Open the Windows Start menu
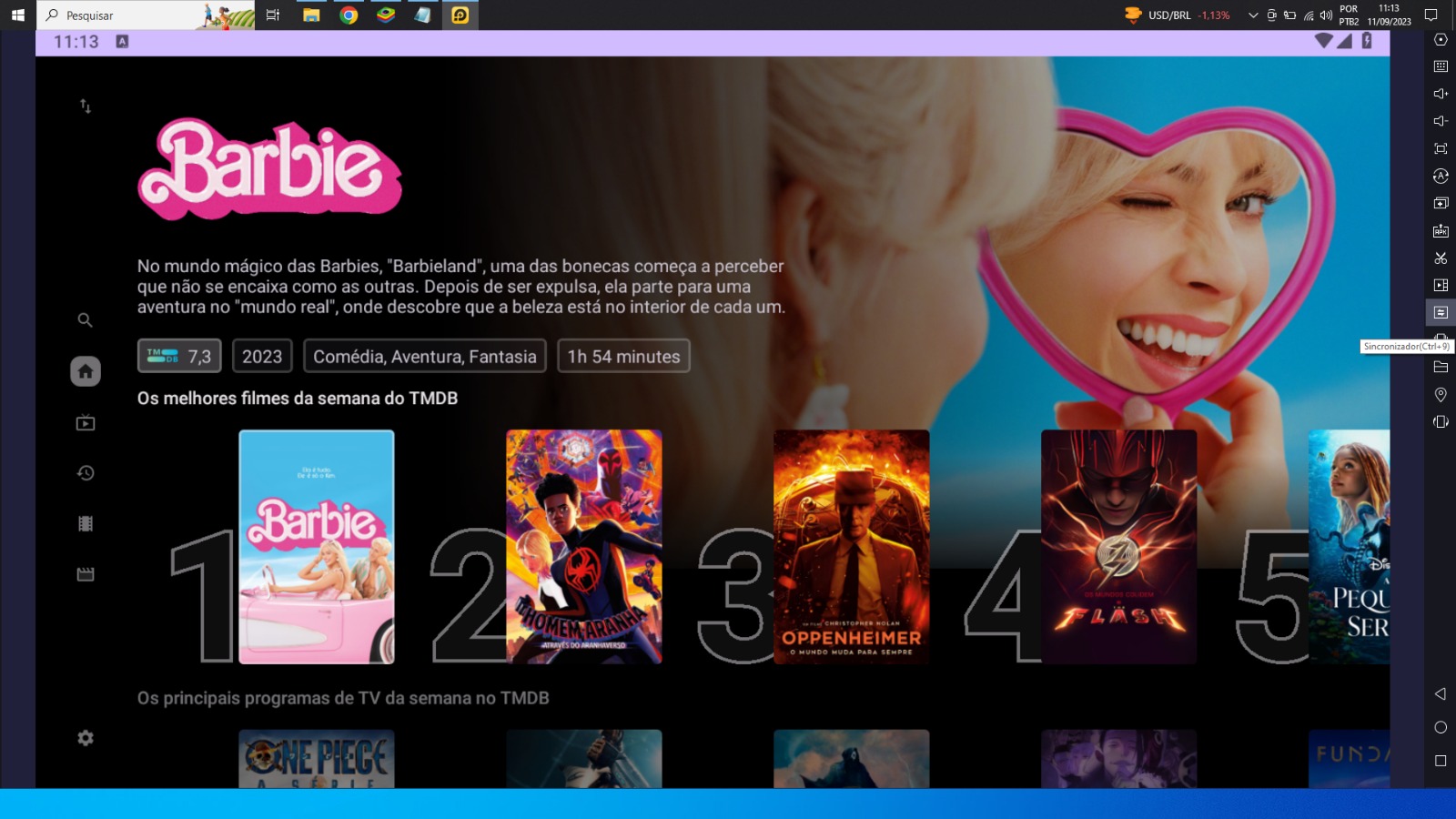 point(17,15)
